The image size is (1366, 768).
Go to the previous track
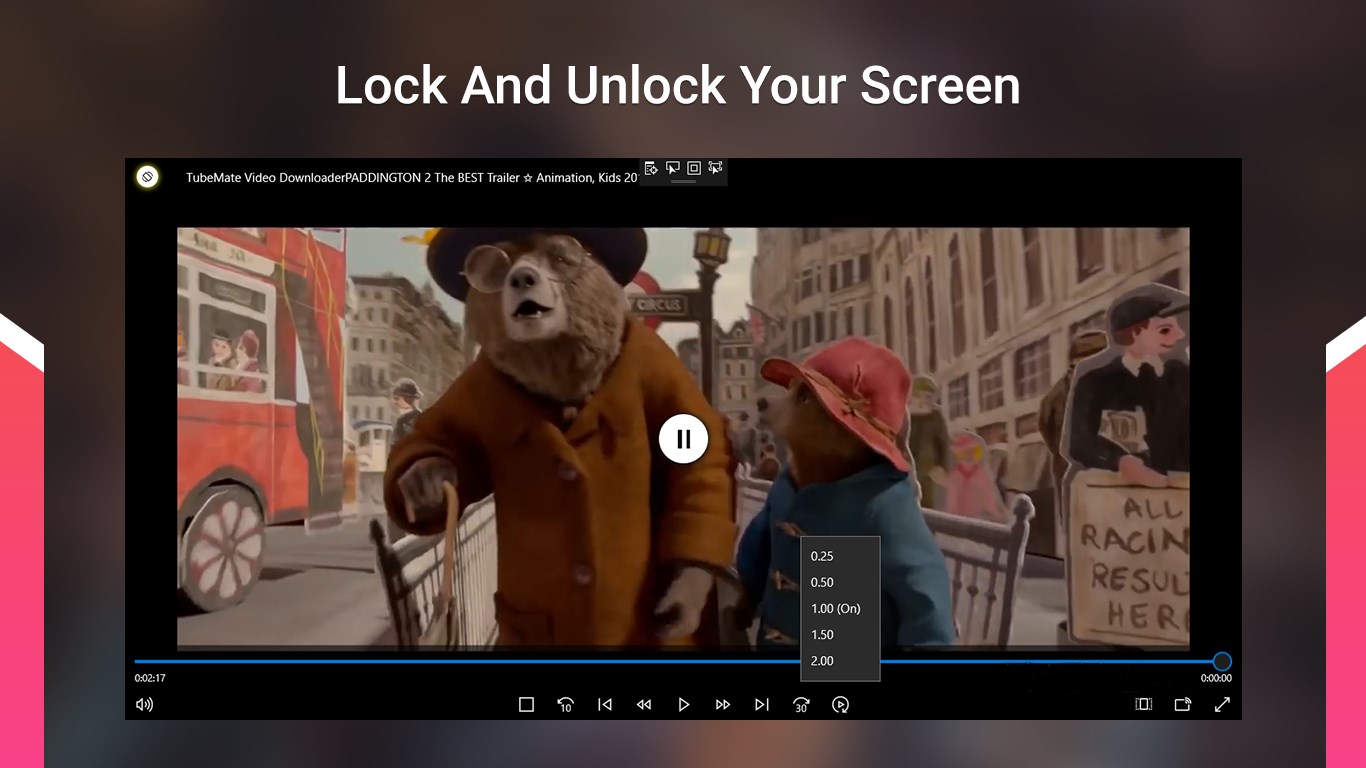click(x=605, y=705)
